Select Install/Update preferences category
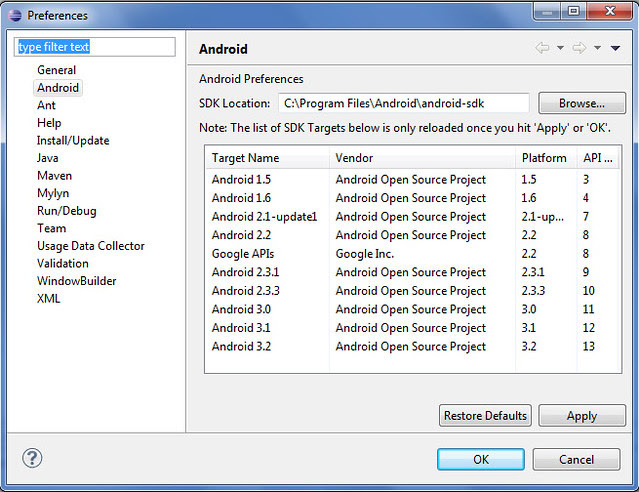This screenshot has height=492, width=639. pyautogui.click(x=73, y=141)
